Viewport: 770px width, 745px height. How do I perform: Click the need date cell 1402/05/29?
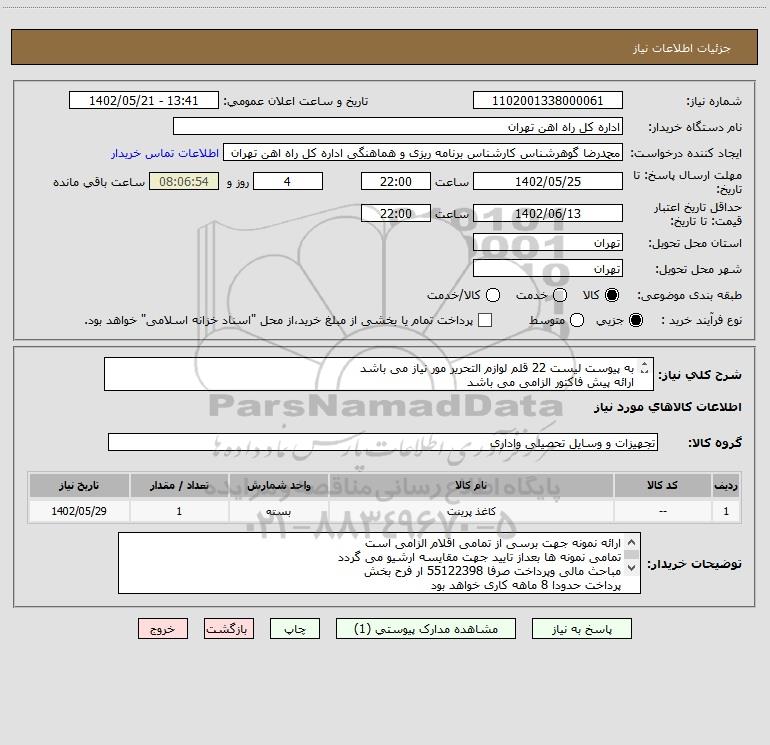(79, 511)
